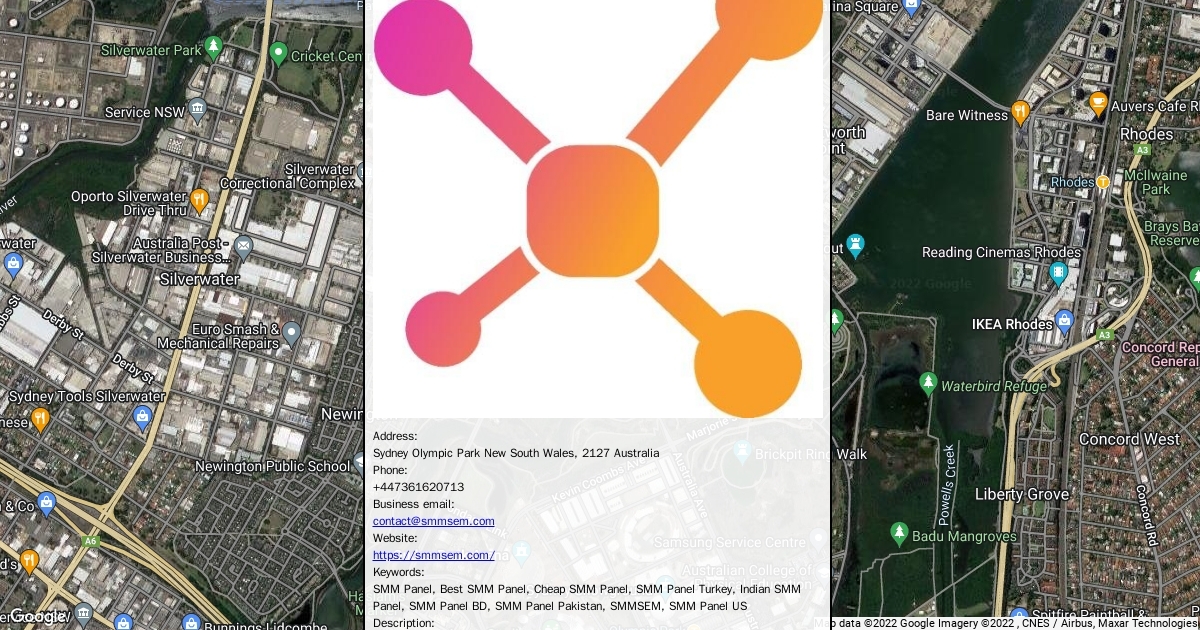Select the Badu Mangroves park pin

click(899, 534)
